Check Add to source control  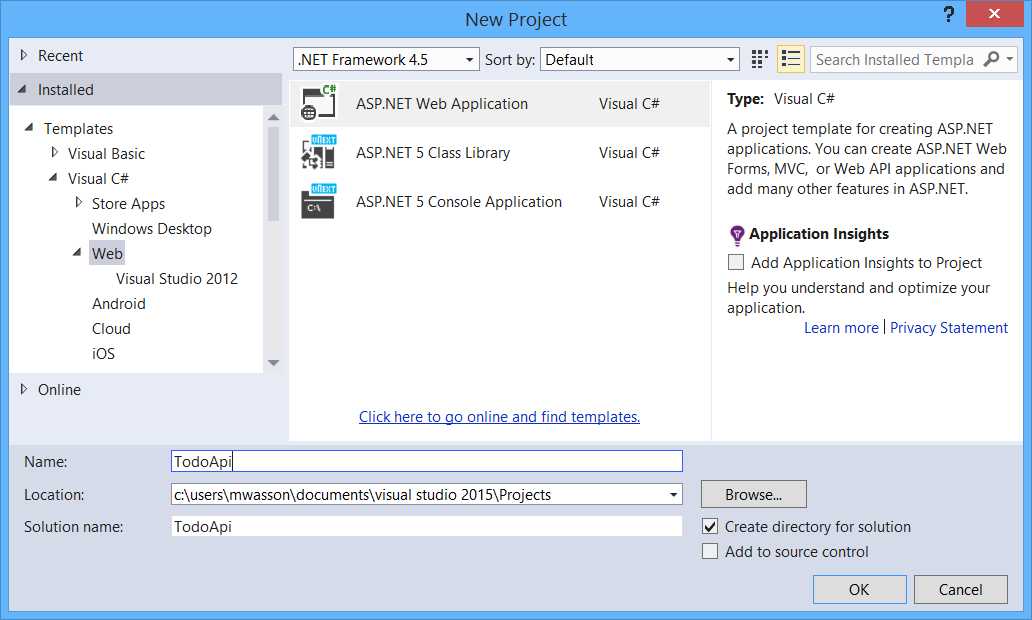point(710,551)
